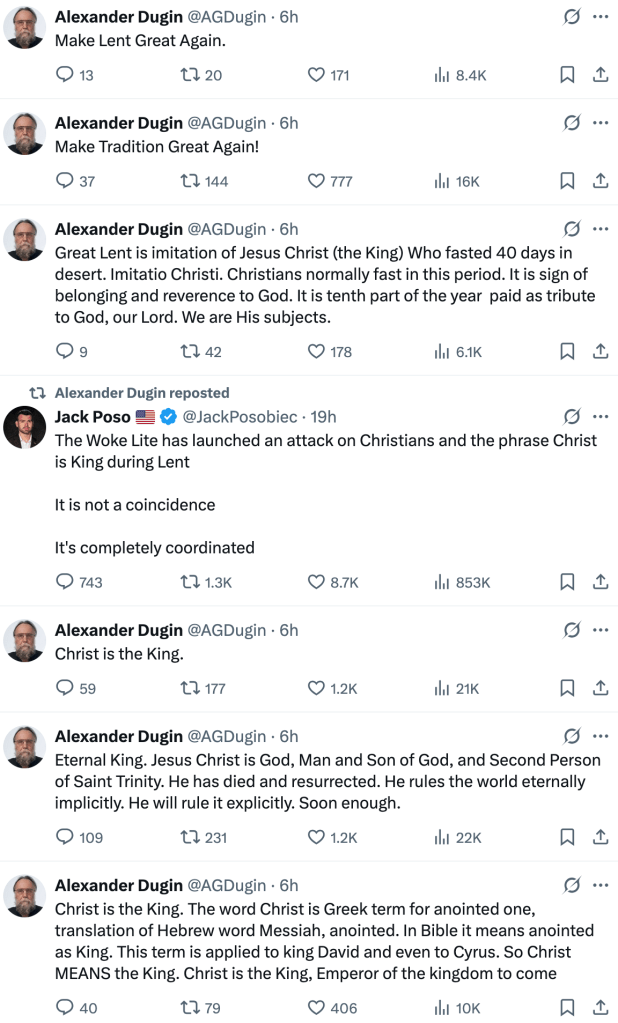Share the "Eternal King" post

tap(600, 838)
